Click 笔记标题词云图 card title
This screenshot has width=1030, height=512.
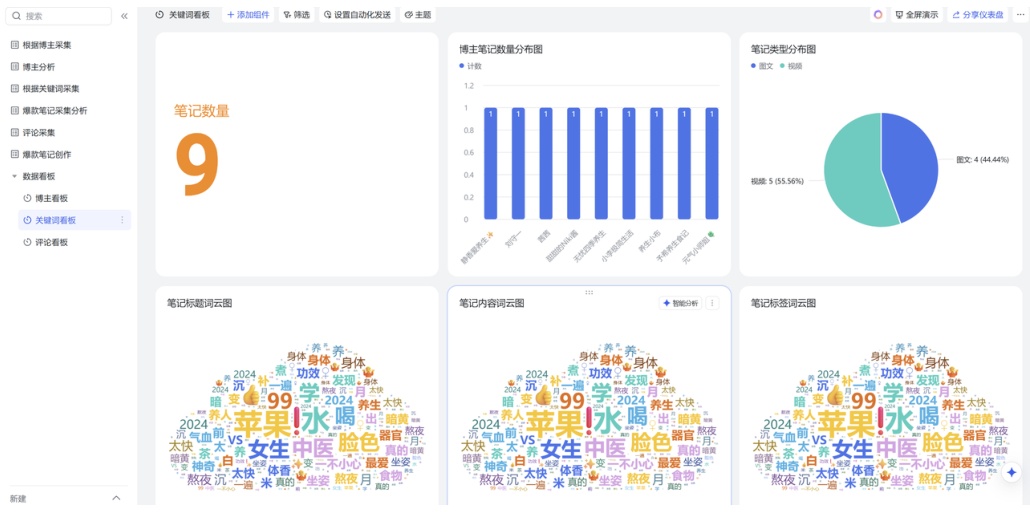[200, 303]
